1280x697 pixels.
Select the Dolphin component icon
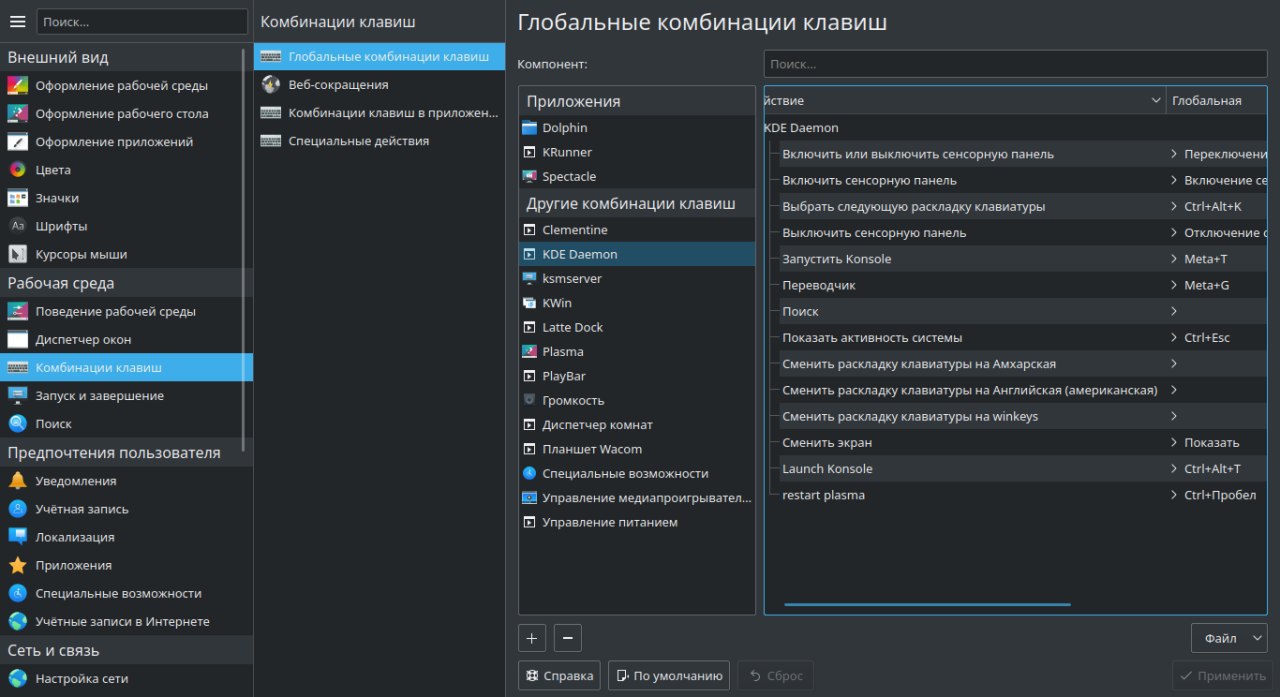click(x=530, y=128)
